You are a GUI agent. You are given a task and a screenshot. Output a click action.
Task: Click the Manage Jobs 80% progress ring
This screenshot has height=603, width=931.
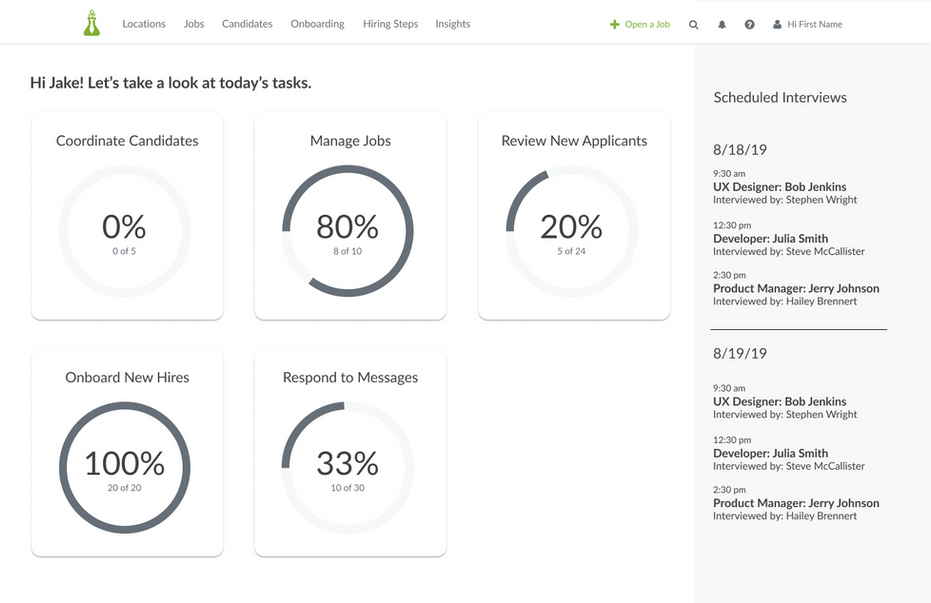(348, 231)
